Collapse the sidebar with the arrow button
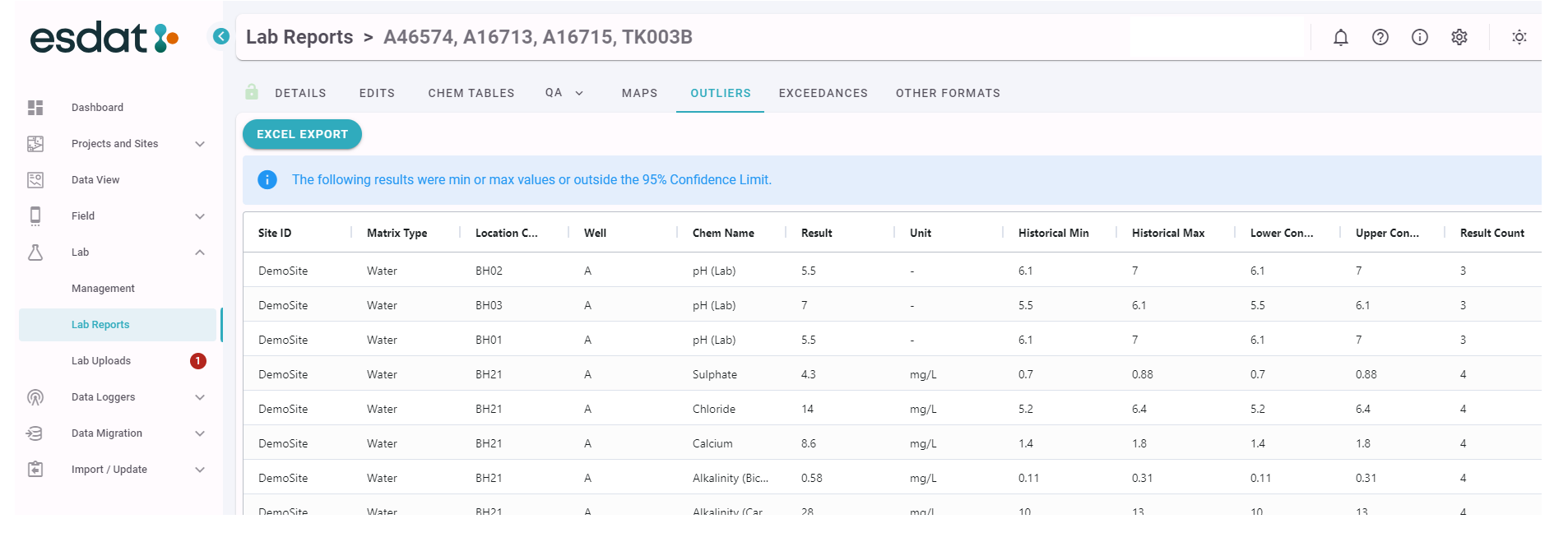 pyautogui.click(x=220, y=36)
